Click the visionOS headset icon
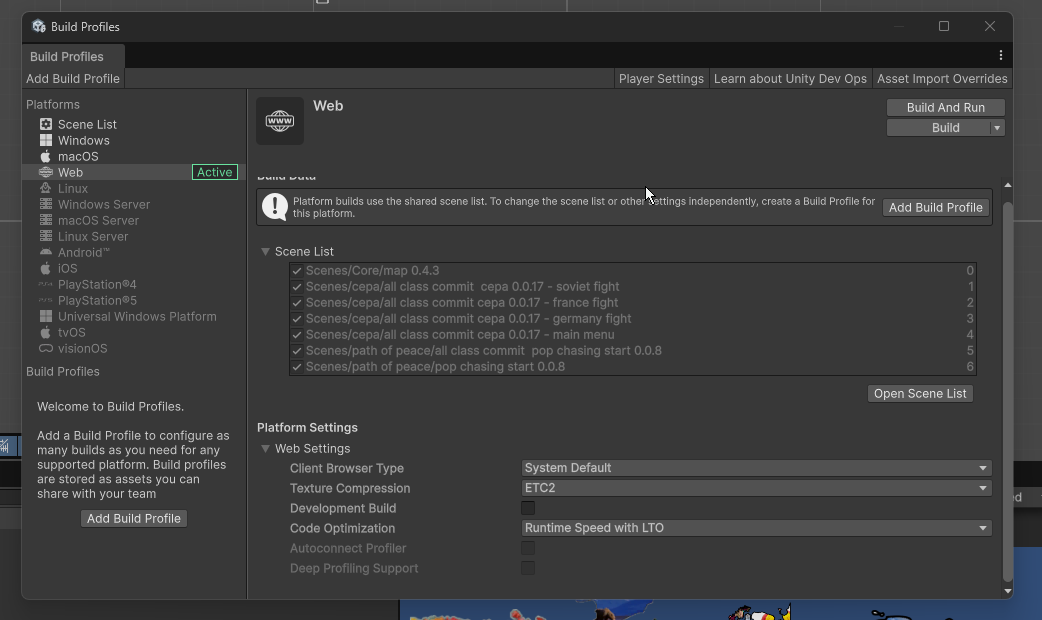The height and width of the screenshot is (620, 1042). click(46, 348)
